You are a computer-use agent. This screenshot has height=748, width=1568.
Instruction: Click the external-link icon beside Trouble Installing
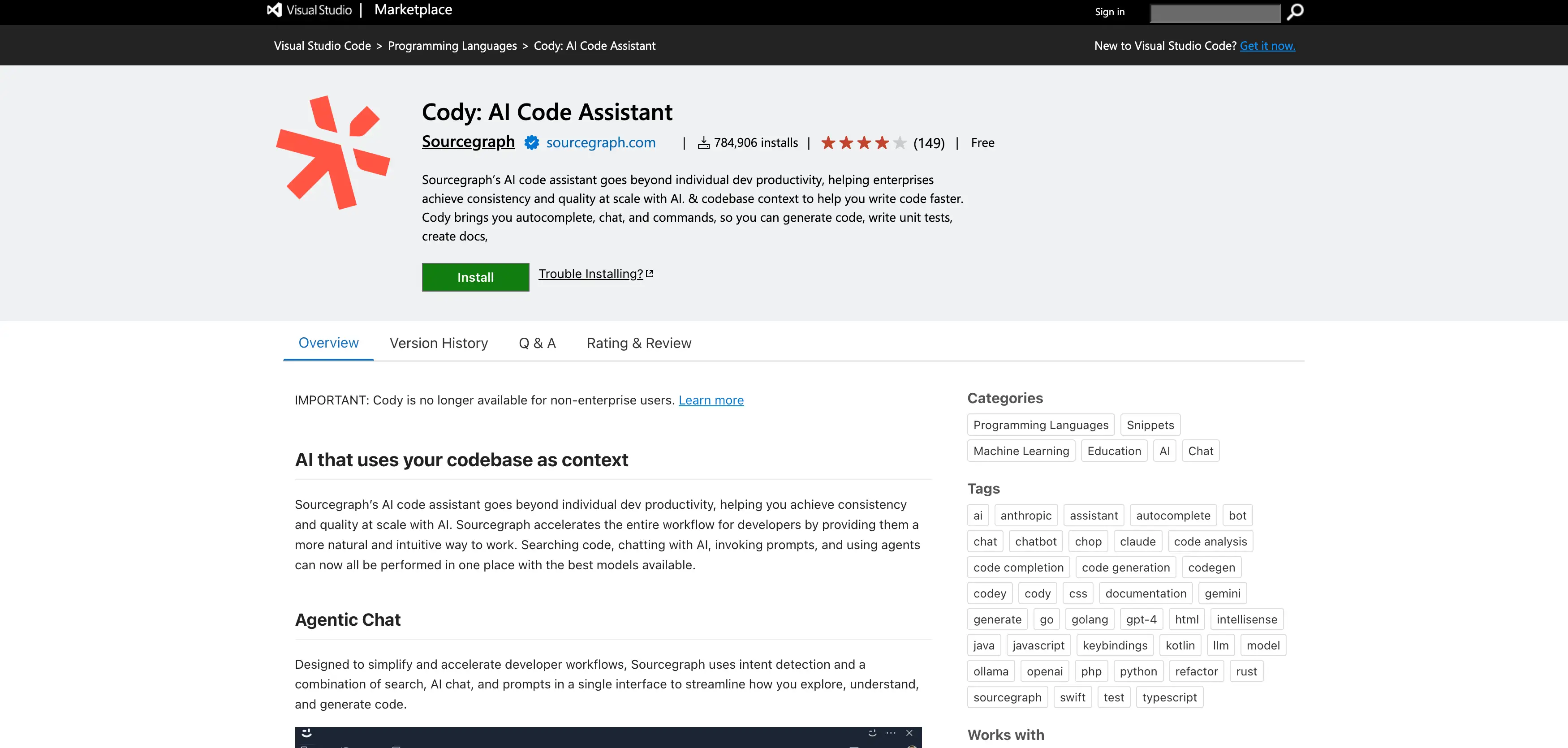point(649,273)
